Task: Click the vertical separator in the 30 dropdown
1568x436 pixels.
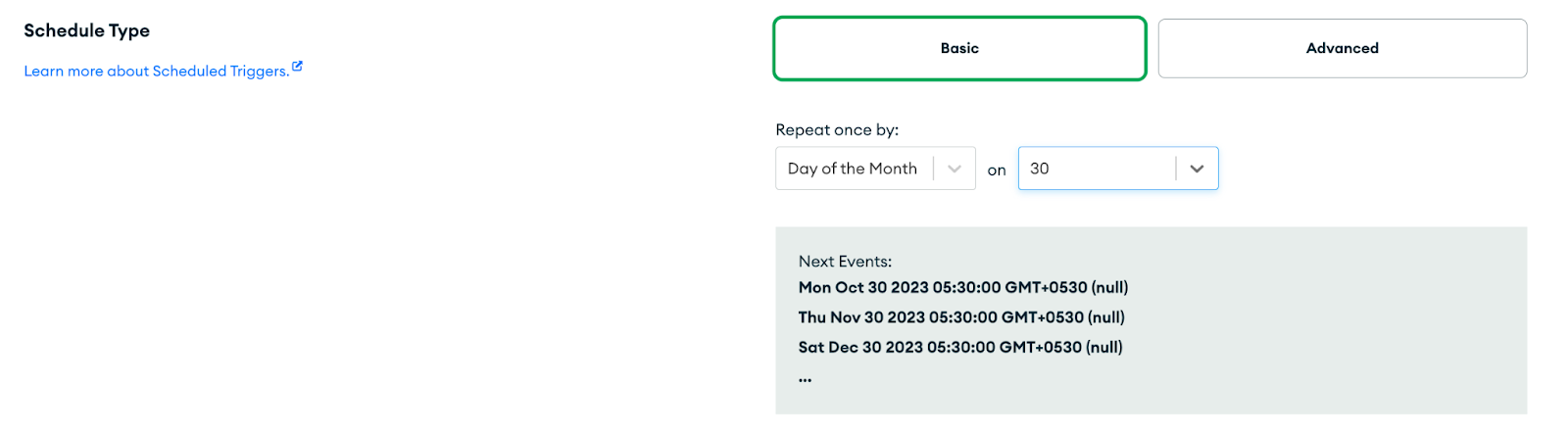Action: [1176, 169]
